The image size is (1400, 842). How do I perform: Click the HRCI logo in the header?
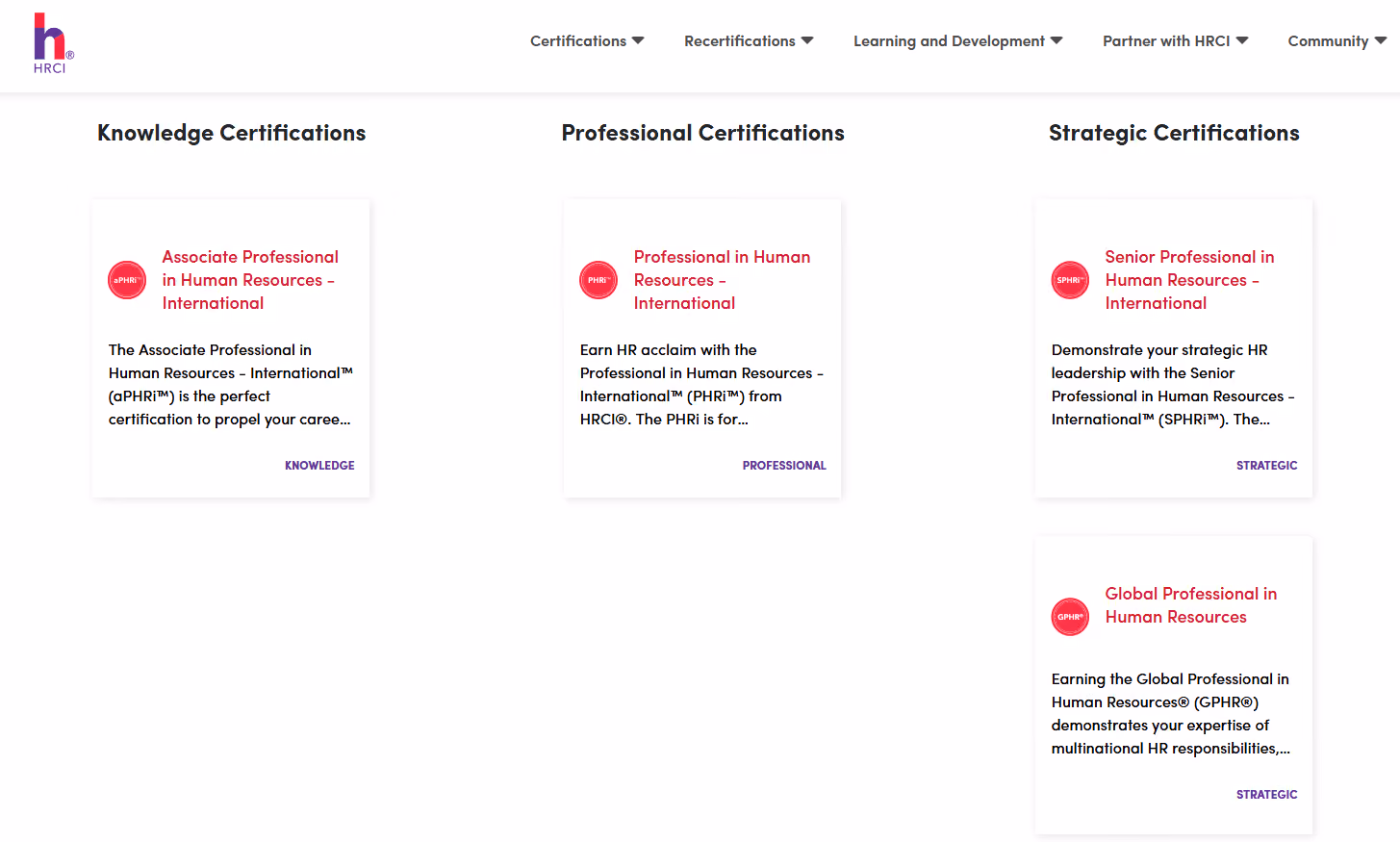click(54, 43)
